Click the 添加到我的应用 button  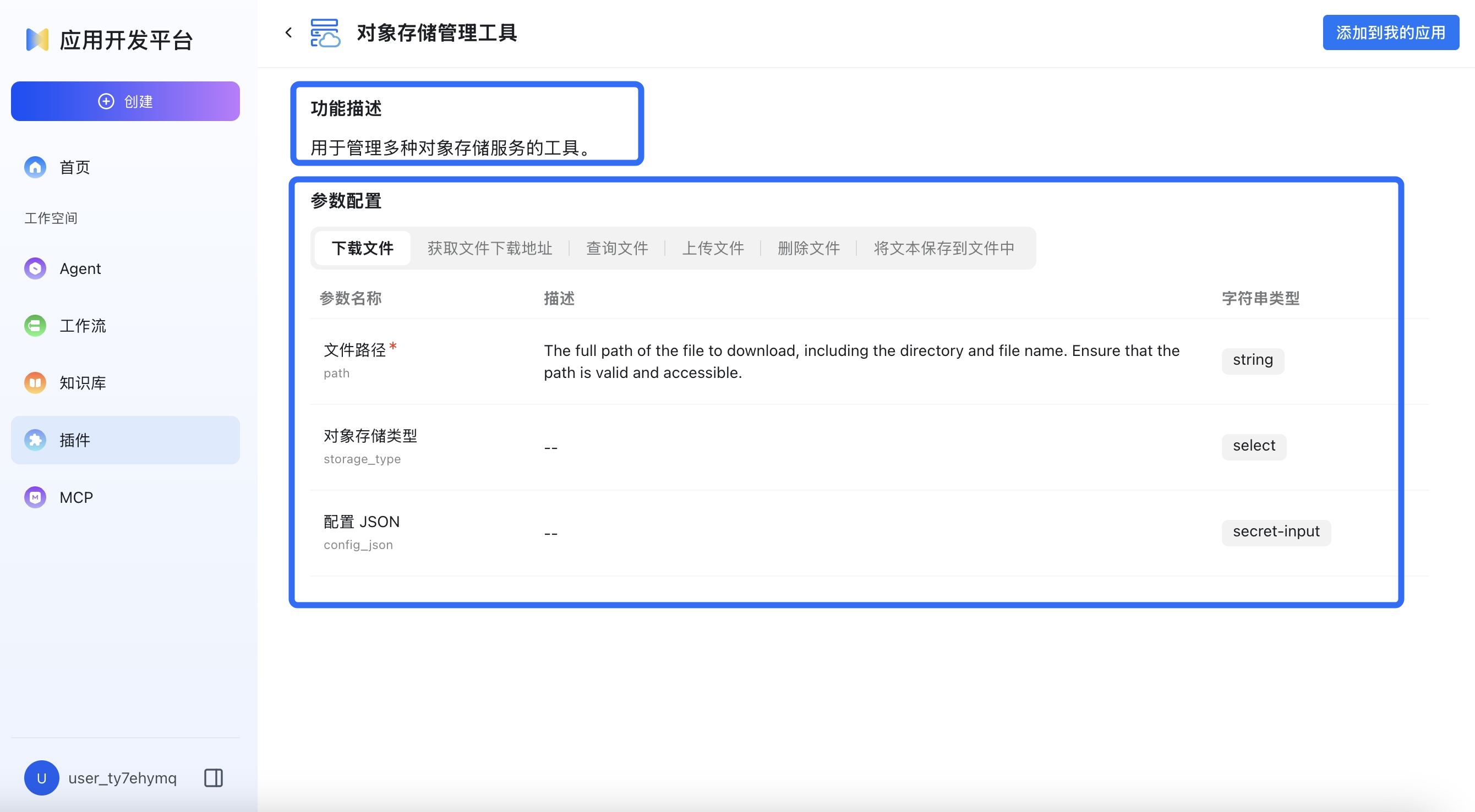1390,32
